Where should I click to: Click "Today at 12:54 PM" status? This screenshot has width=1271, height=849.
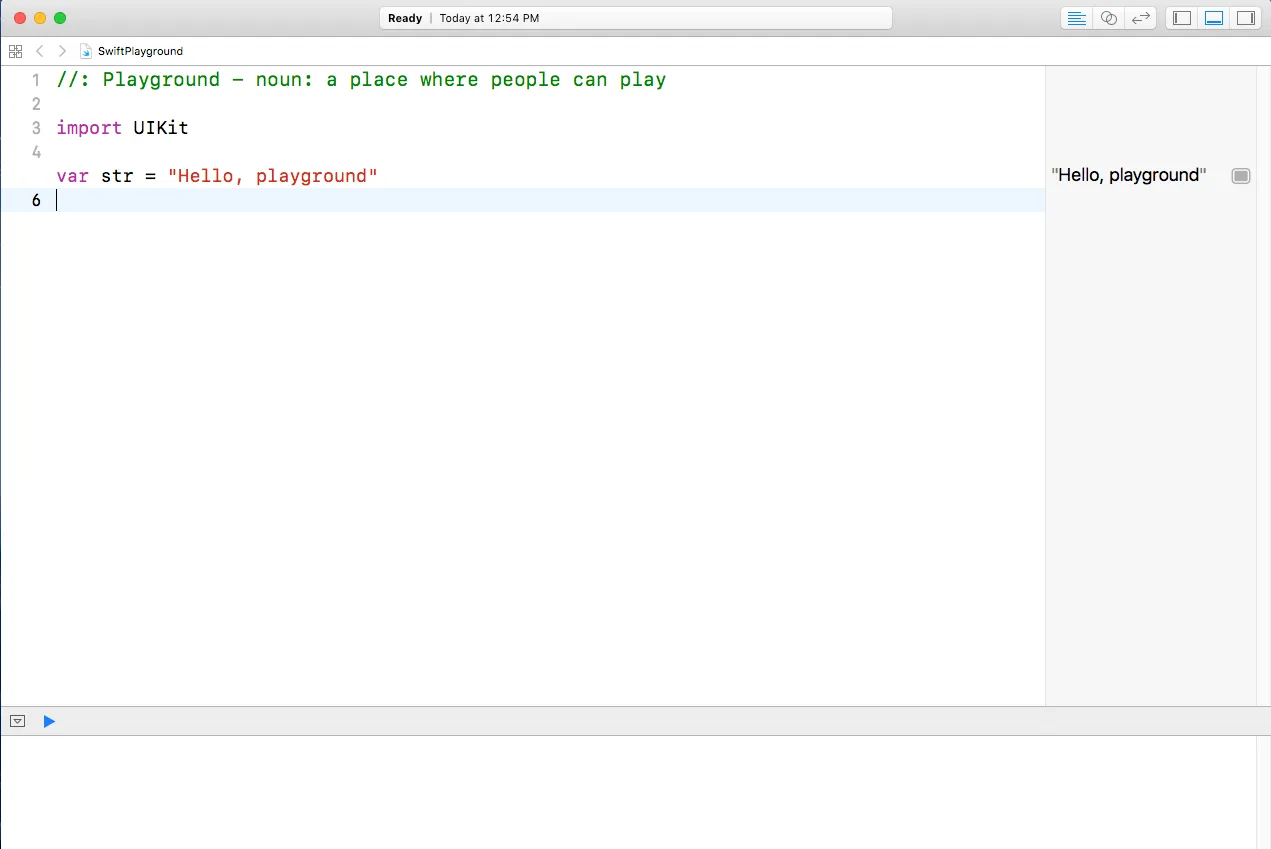click(490, 18)
